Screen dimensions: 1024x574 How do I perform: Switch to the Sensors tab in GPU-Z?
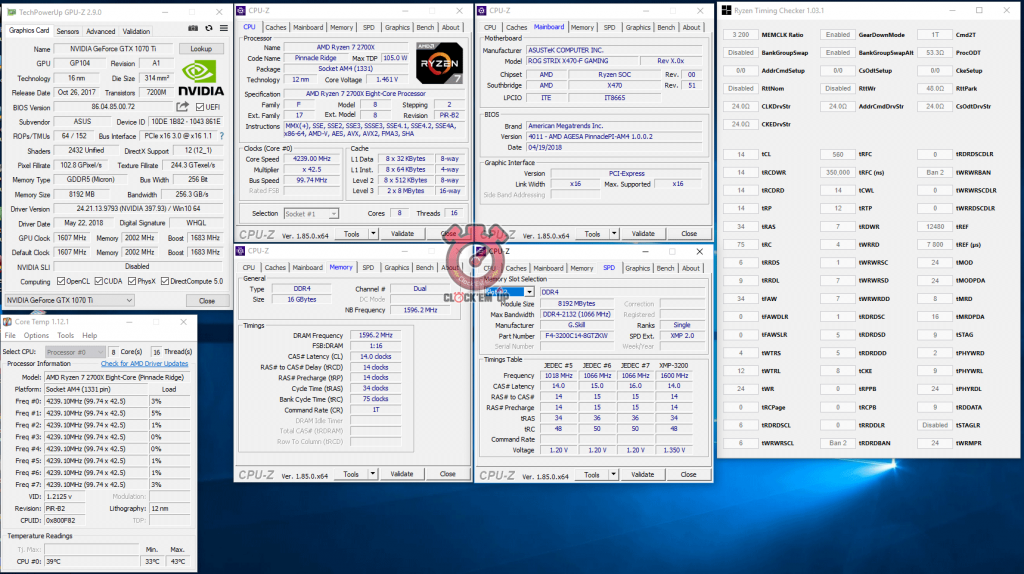pyautogui.click(x=67, y=31)
